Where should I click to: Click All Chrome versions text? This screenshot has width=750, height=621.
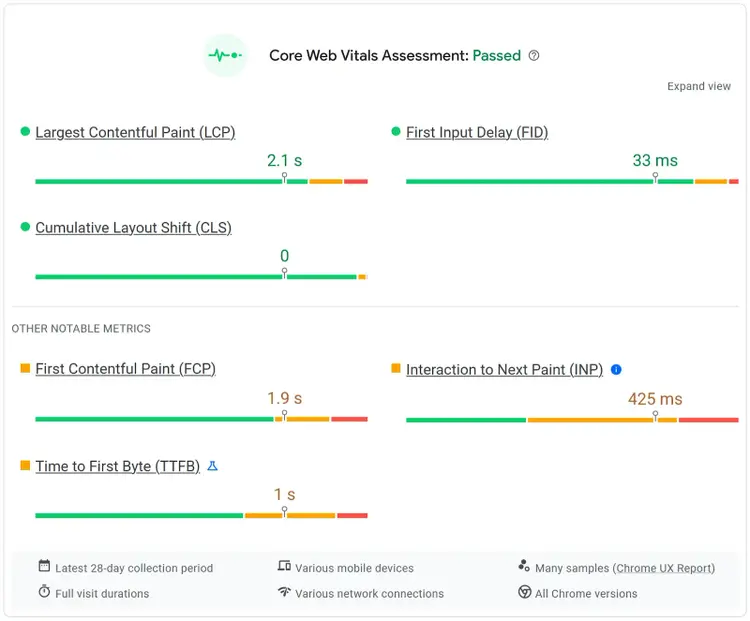click(586, 594)
